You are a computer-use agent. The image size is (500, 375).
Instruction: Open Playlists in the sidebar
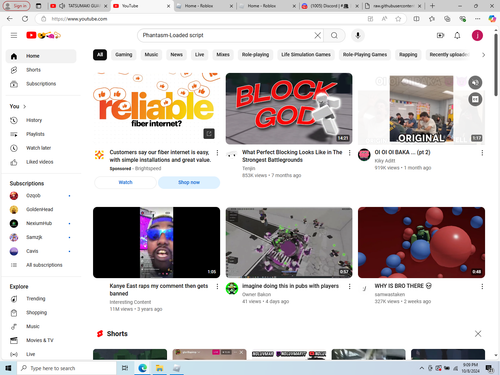point(41,134)
